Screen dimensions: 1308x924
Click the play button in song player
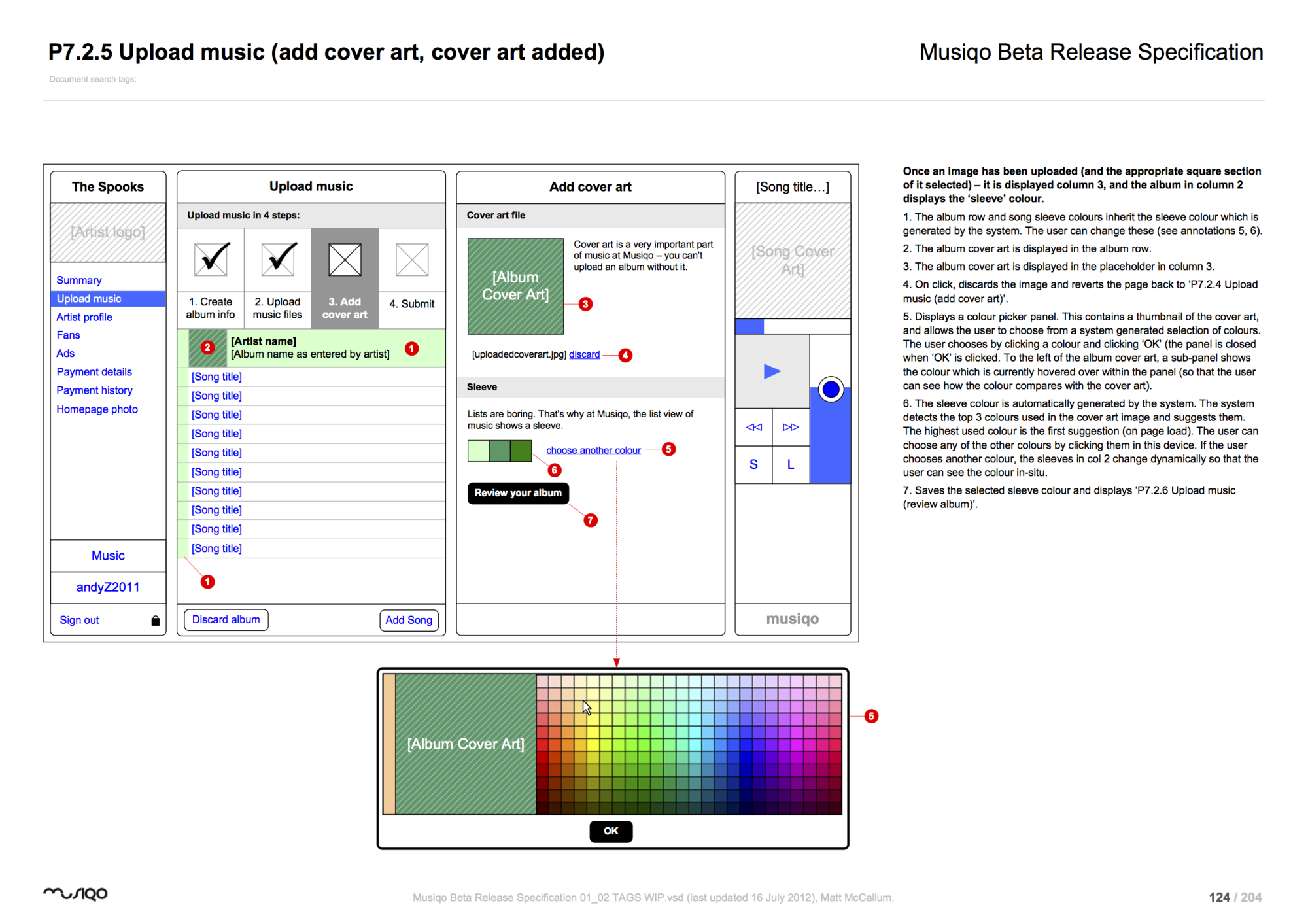tap(772, 371)
